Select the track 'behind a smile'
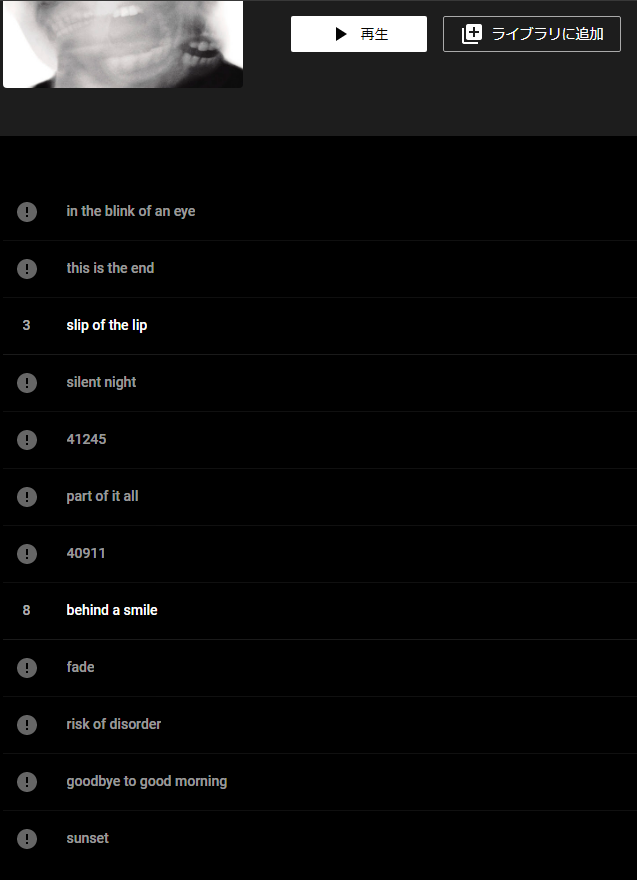Screen dimensions: 637x880 click(x=320, y=611)
